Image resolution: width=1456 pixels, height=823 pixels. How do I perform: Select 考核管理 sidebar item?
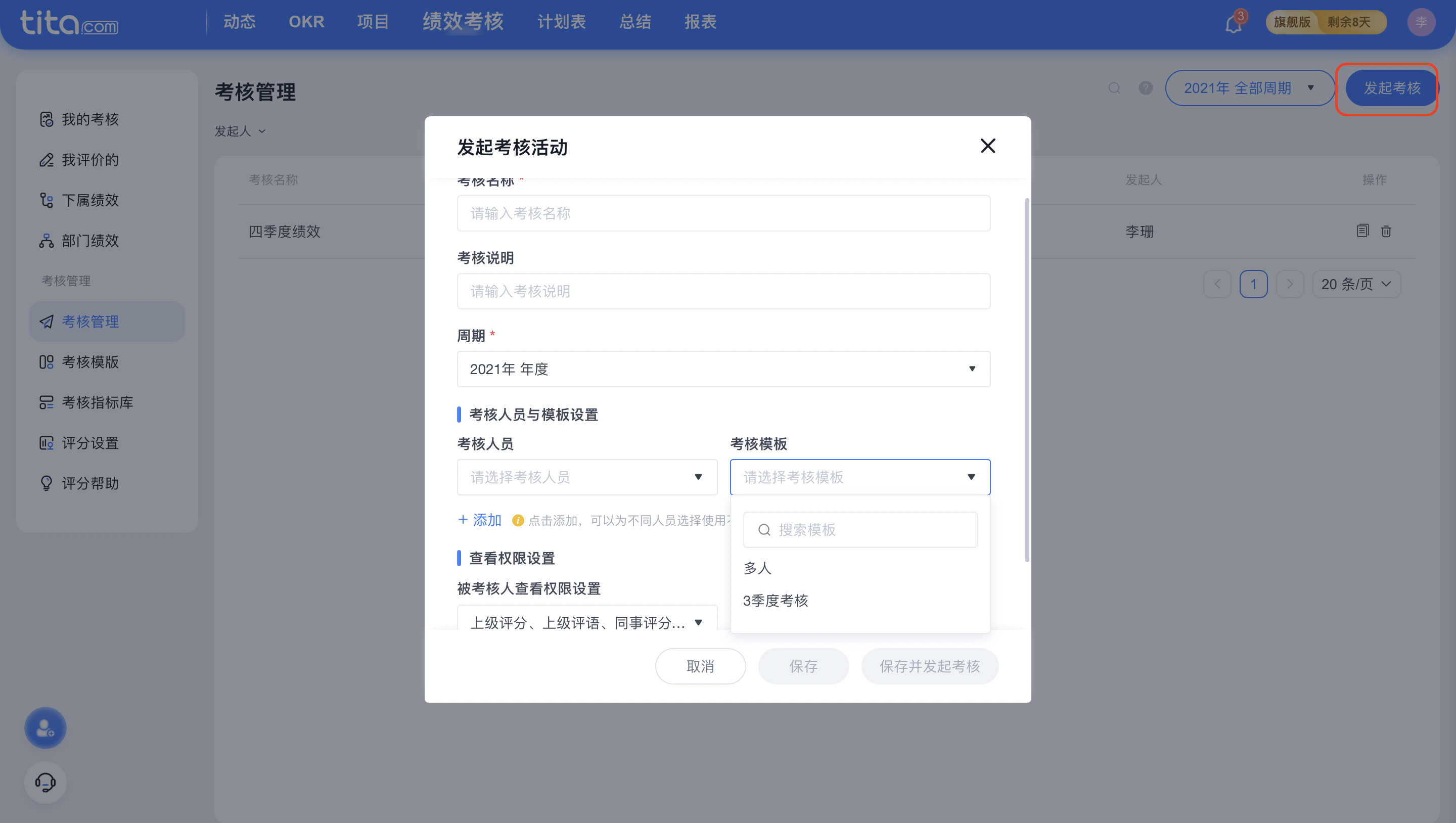coord(107,321)
